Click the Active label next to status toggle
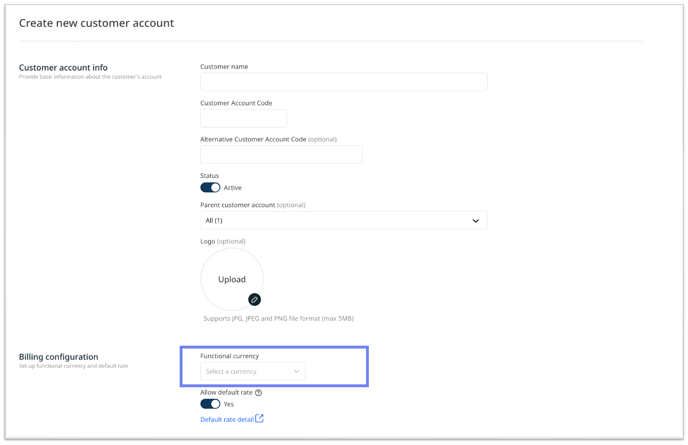Viewport: 688px width, 445px height. pyautogui.click(x=233, y=188)
